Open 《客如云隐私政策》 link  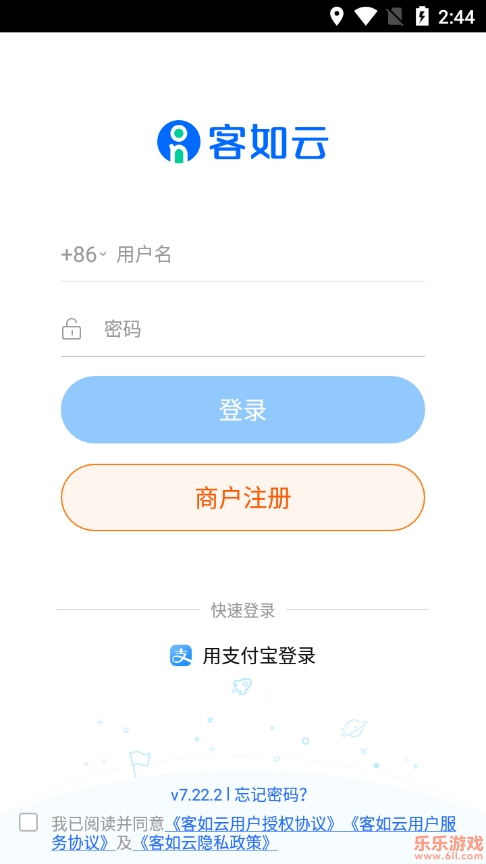204,843
